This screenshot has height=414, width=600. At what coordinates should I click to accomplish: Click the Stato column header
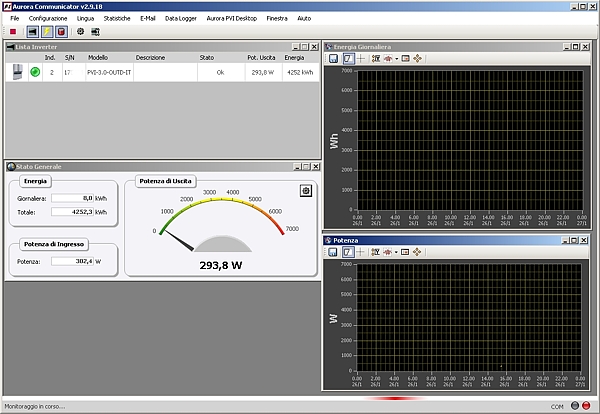click(207, 58)
